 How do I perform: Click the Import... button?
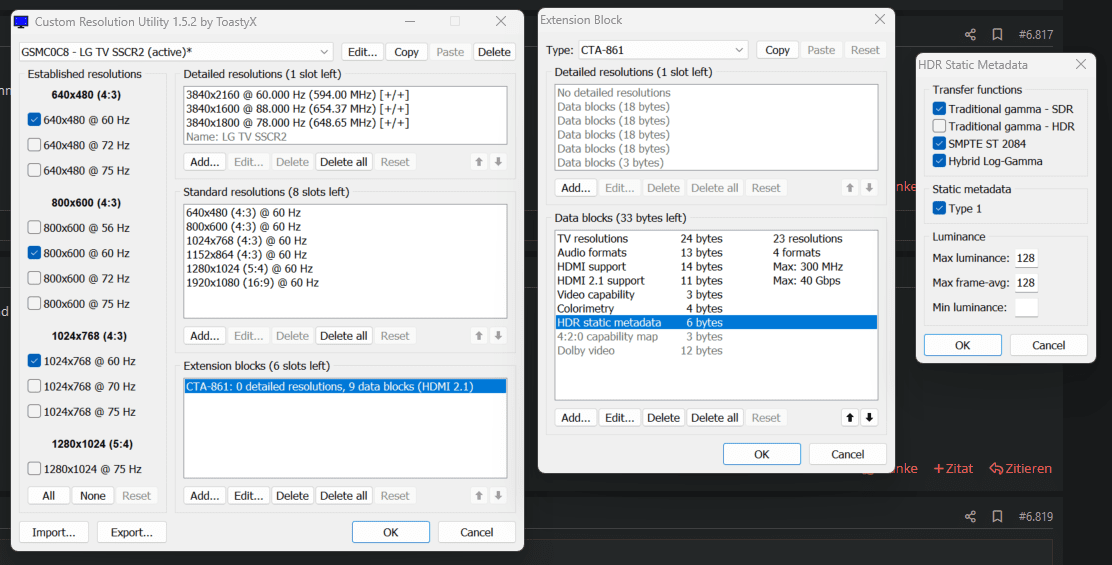(x=54, y=532)
